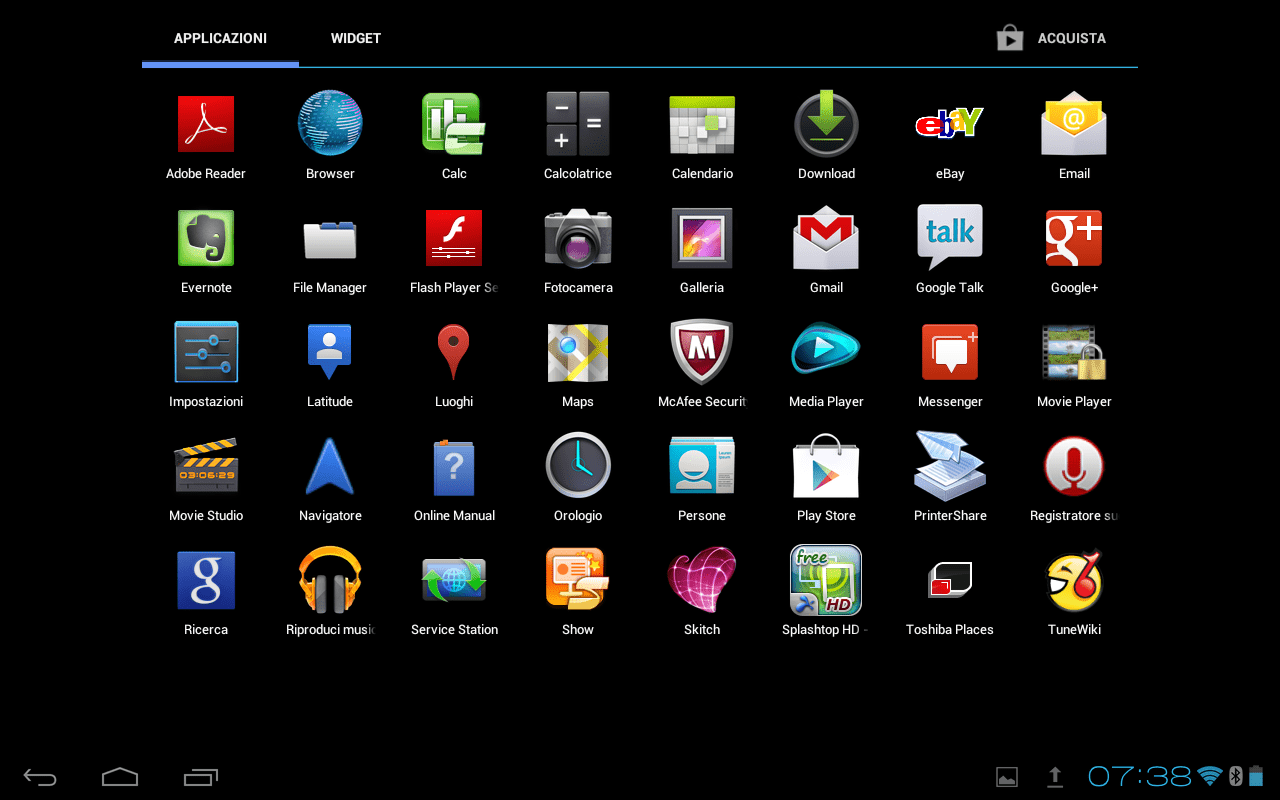
Task: Switch to the Widget tab
Action: coord(356,38)
